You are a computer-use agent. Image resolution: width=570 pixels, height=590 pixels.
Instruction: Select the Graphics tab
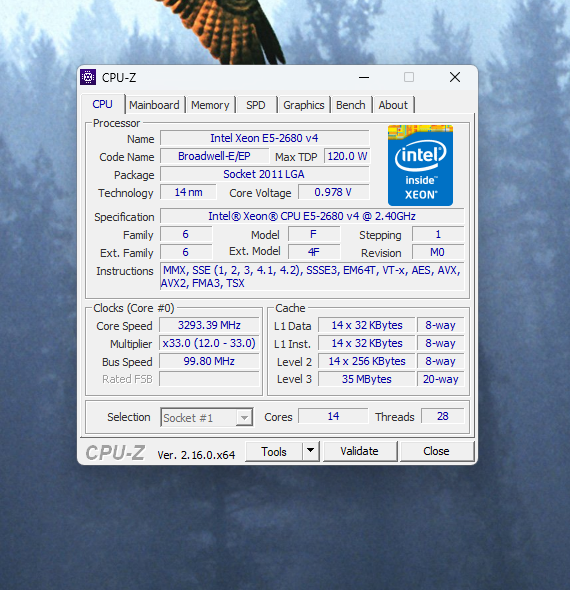pyautogui.click(x=304, y=105)
